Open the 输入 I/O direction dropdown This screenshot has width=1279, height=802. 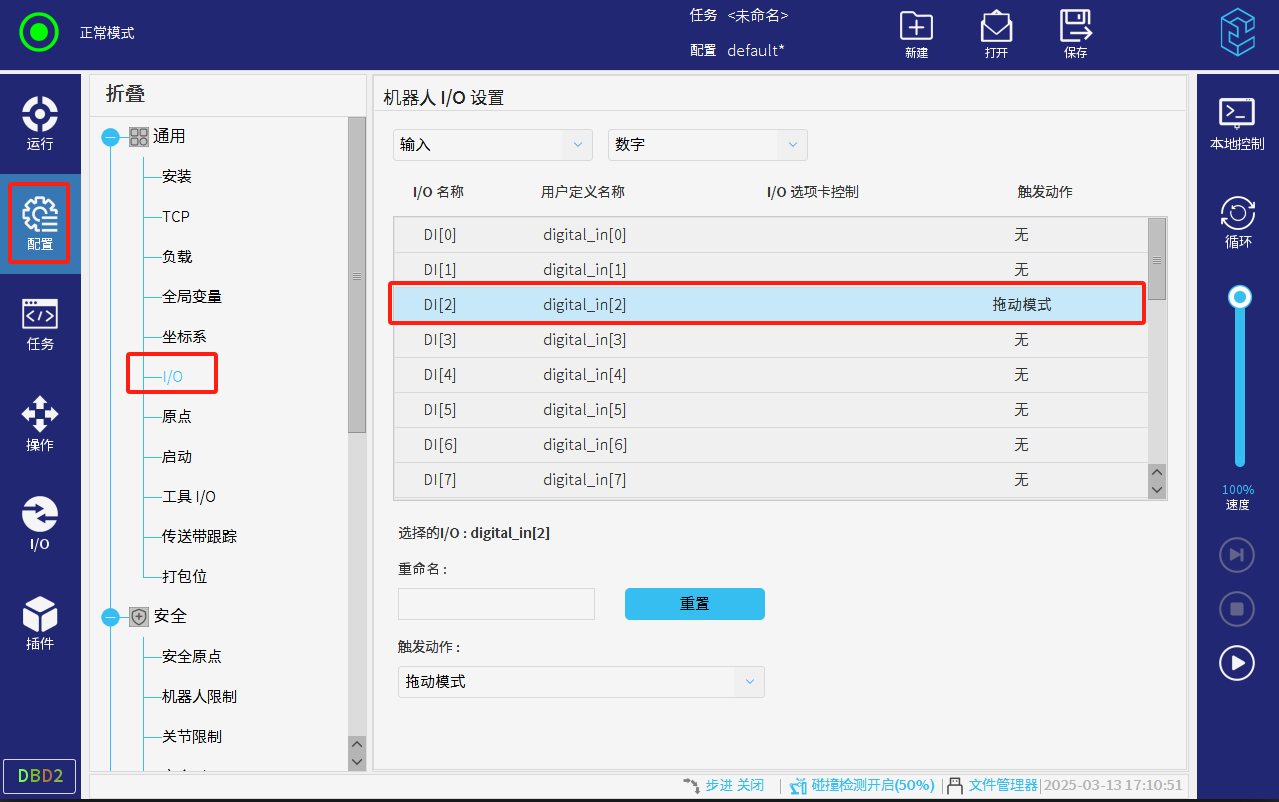pos(493,145)
